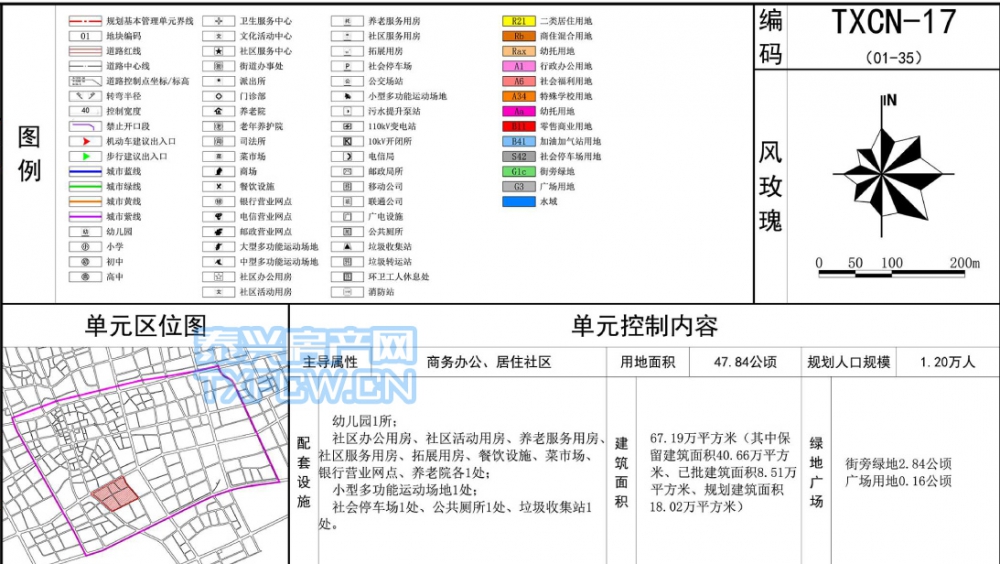Screen dimensions: 1000x564
Task: Click the 环卫工人休息处 symbol
Action: click(x=348, y=276)
